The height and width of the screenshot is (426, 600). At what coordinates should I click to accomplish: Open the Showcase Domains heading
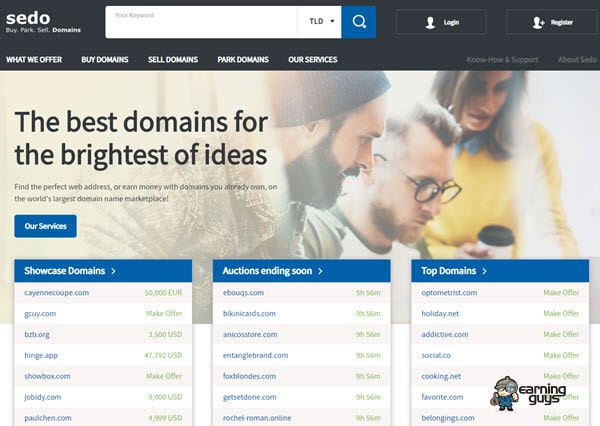tap(65, 271)
